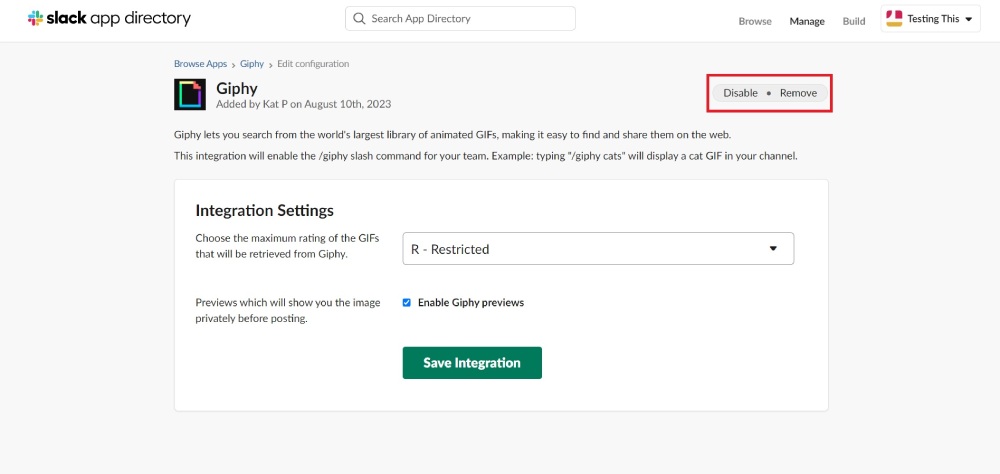The height and width of the screenshot is (474, 1000).
Task: Click the rating dropdown arrow
Action: (773, 249)
